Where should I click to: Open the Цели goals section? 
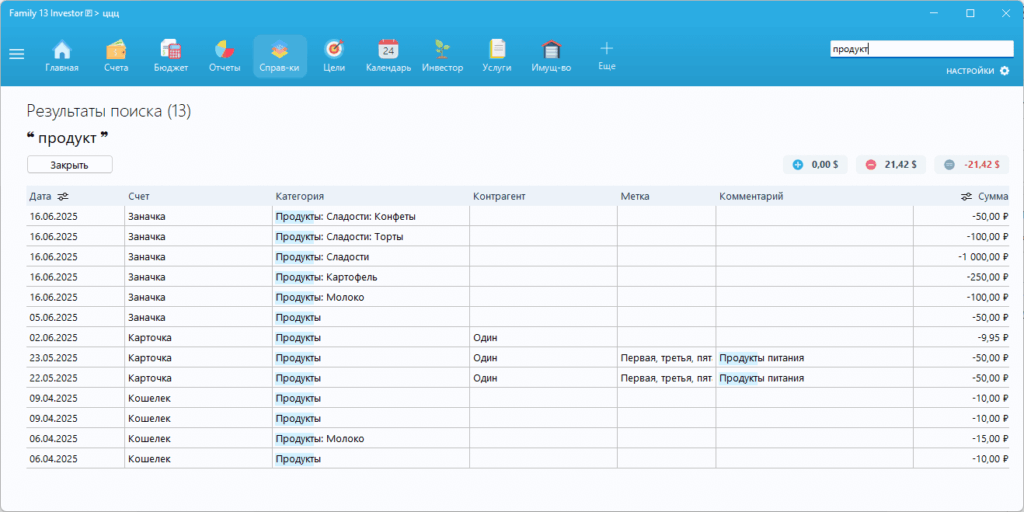334,56
